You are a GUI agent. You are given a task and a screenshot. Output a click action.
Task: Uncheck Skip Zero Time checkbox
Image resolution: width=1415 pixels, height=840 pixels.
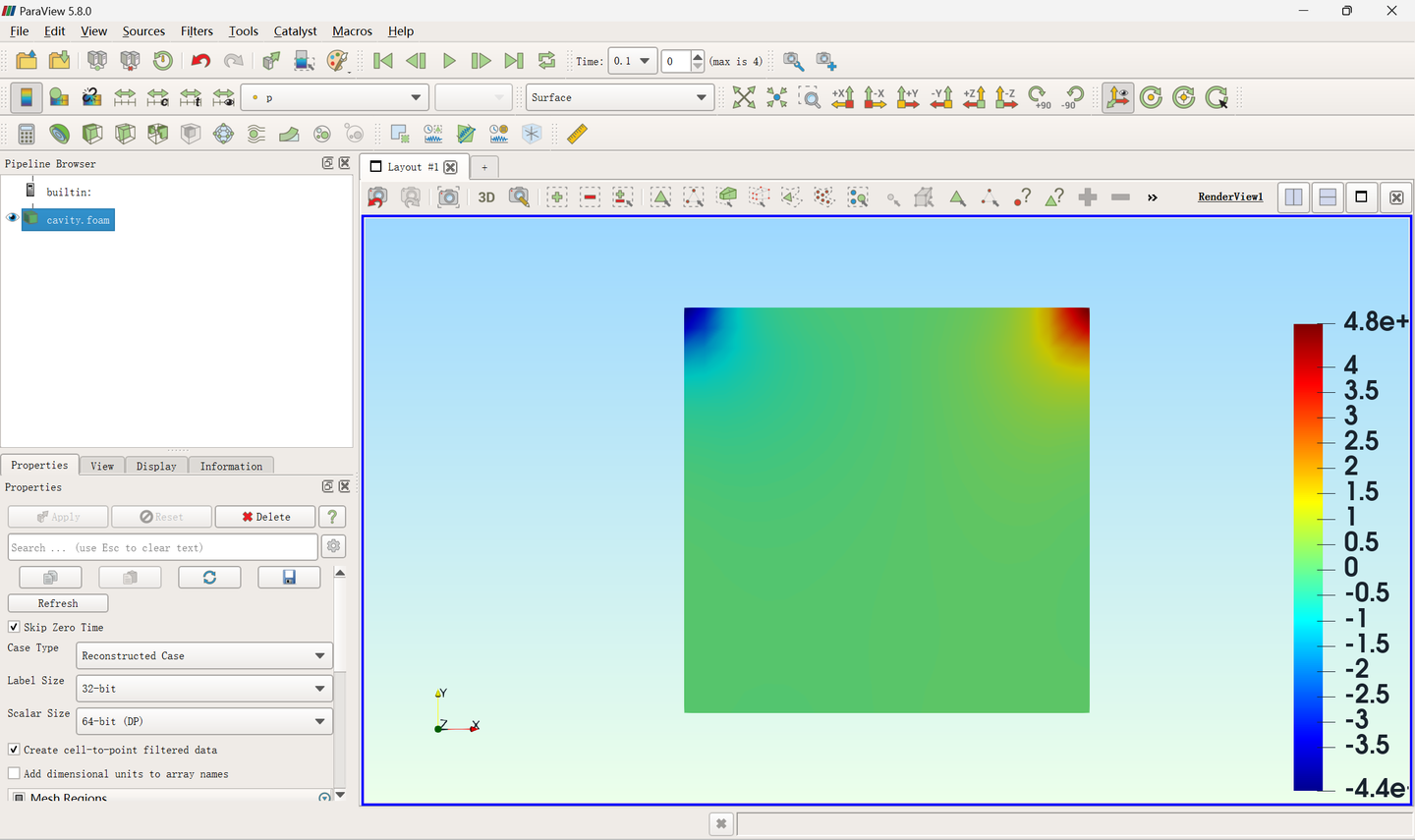pos(14,627)
